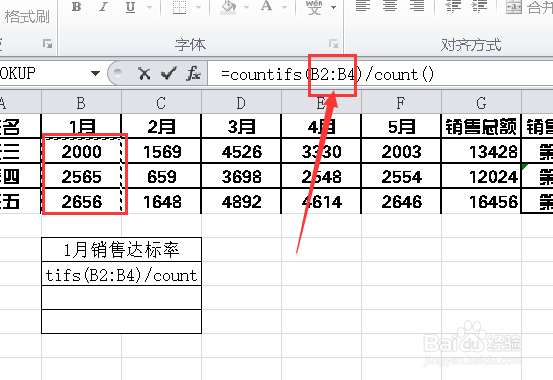Open Name Box dropdown arrow
Viewport: 553px width, 380px height.
(x=95, y=73)
